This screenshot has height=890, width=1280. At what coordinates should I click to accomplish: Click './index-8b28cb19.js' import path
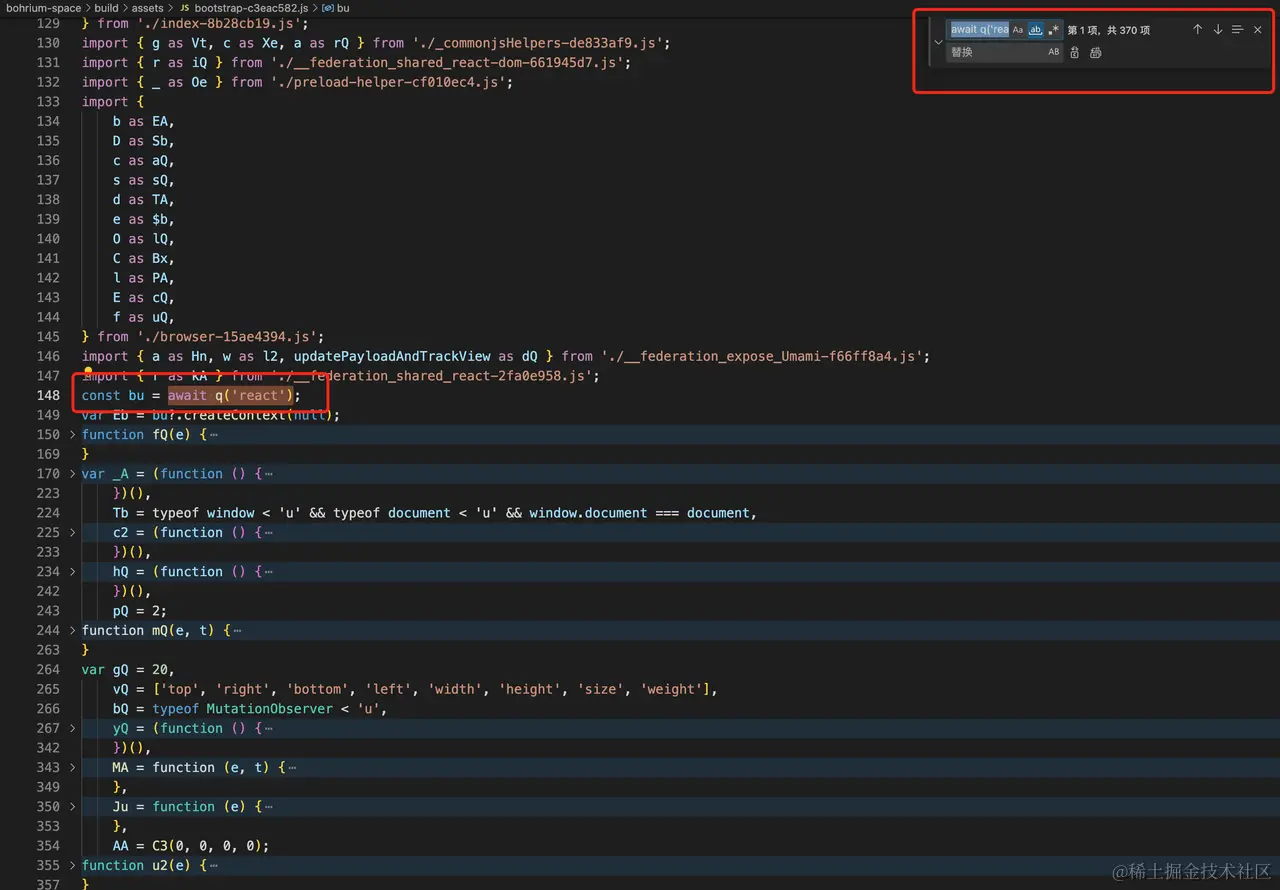pyautogui.click(x=219, y=23)
